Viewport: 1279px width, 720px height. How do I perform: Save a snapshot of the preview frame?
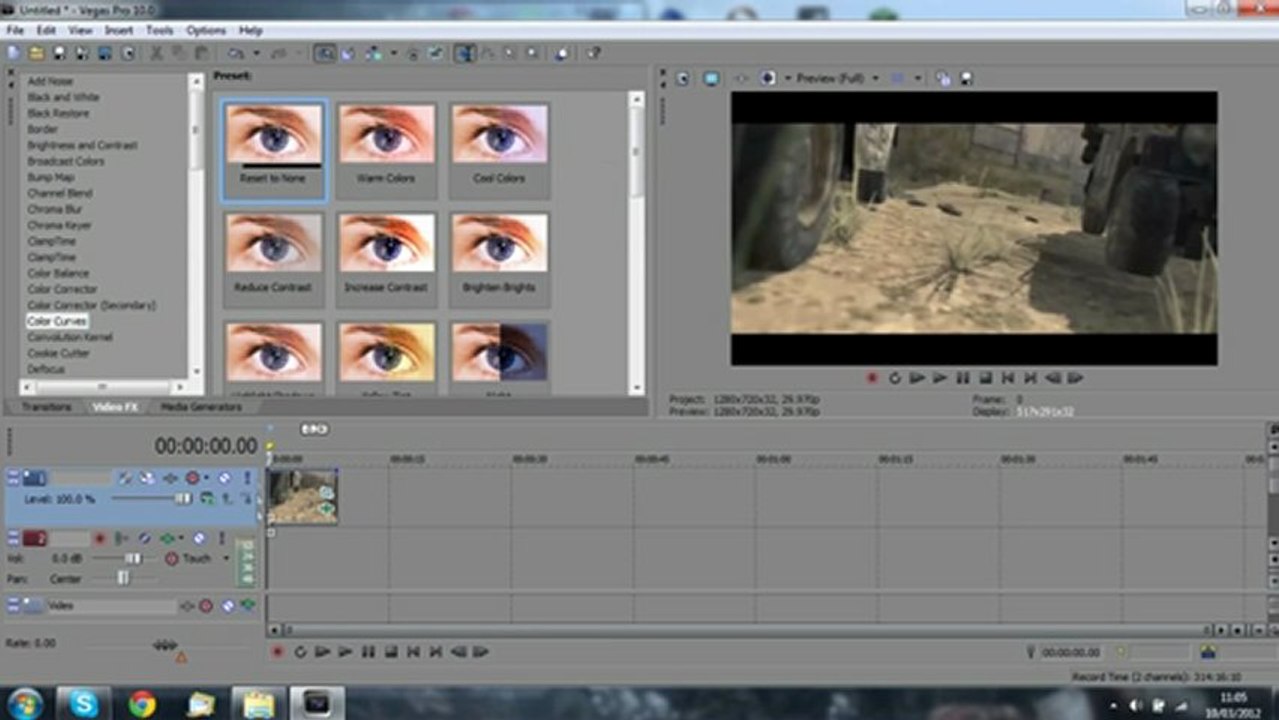pyautogui.click(x=966, y=78)
